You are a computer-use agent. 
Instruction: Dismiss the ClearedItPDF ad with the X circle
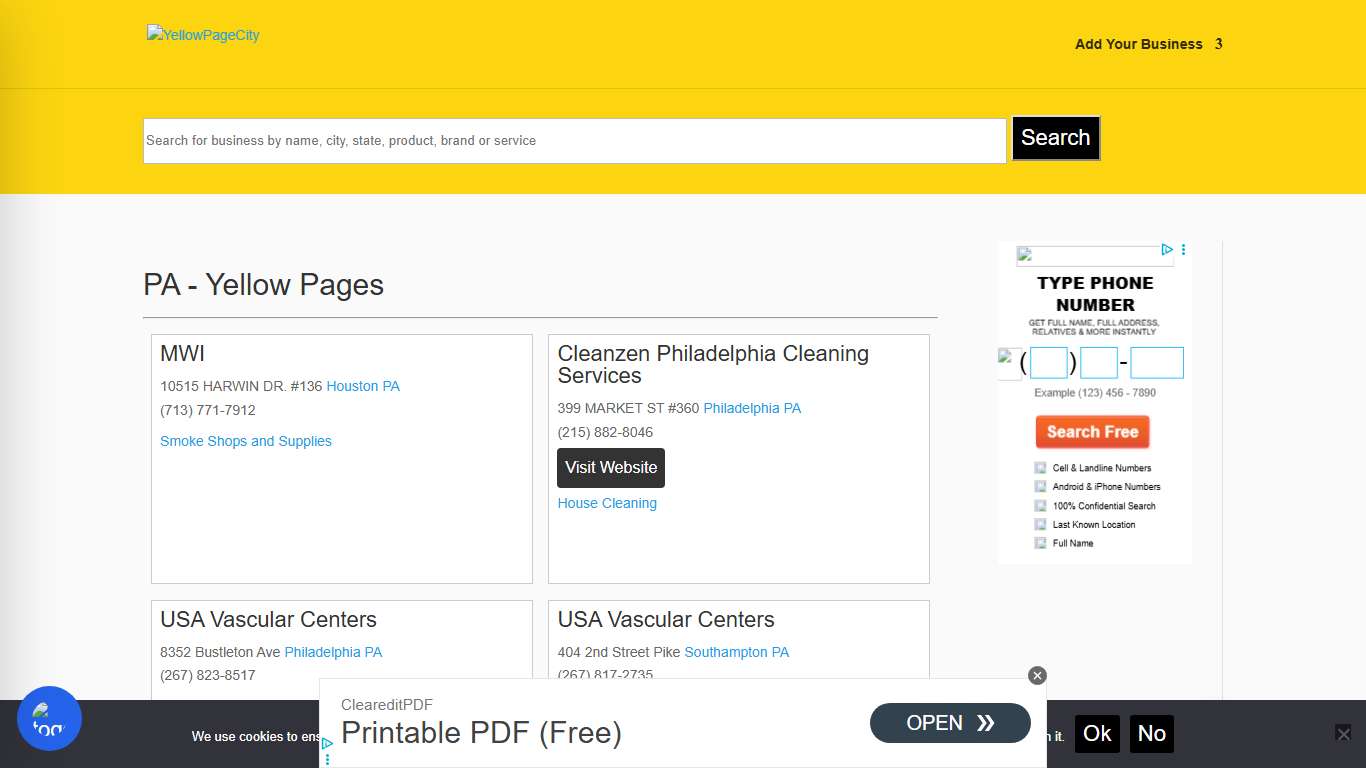click(x=1037, y=675)
